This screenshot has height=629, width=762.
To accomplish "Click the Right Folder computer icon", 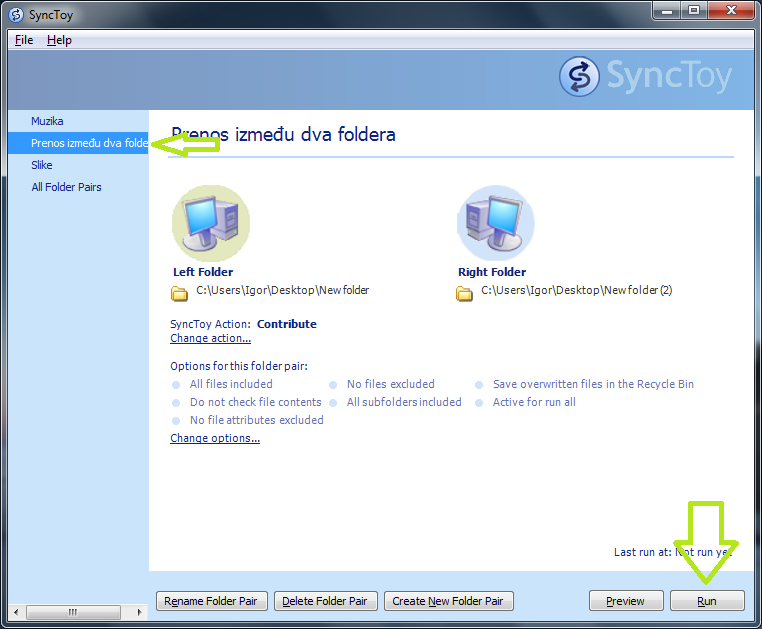I will coord(496,223).
